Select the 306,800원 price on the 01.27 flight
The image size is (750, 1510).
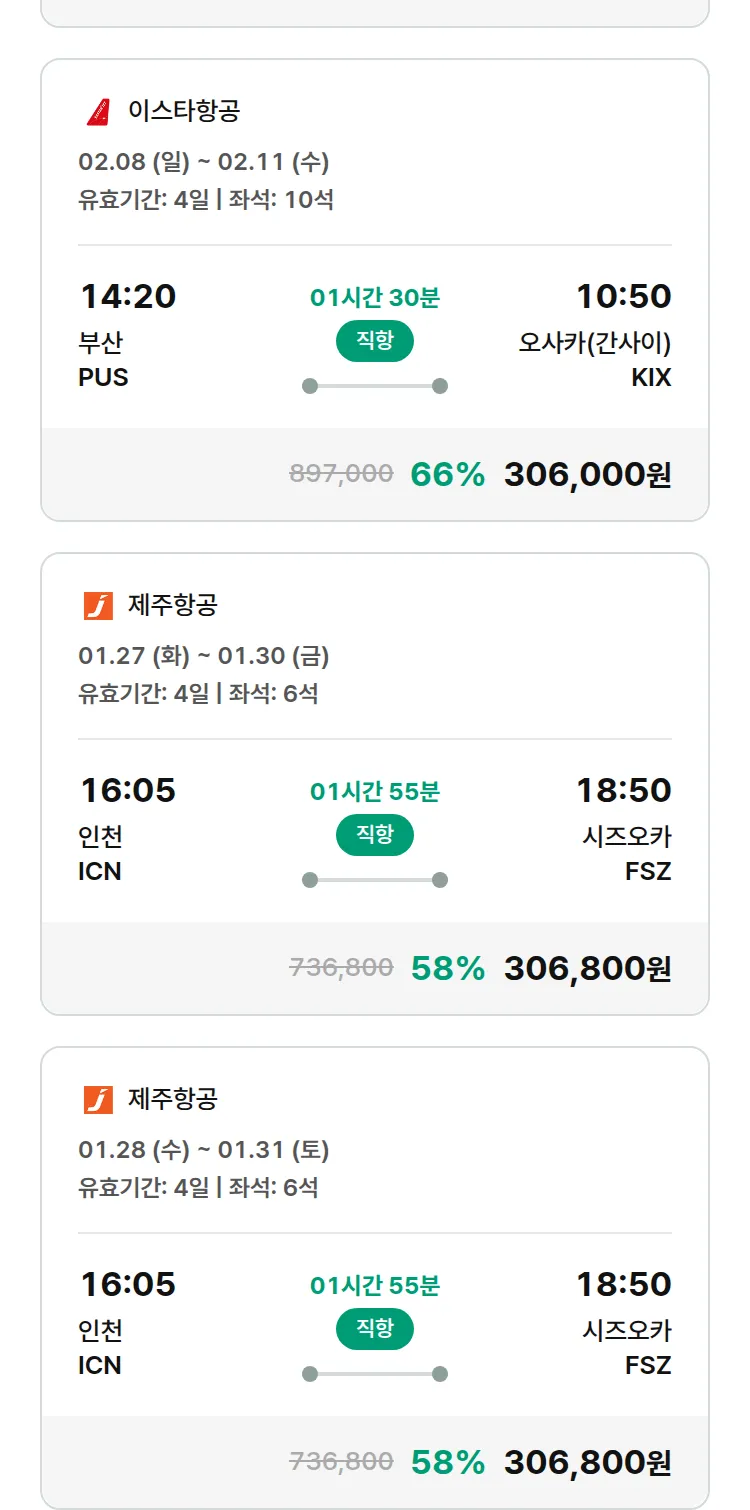(587, 968)
